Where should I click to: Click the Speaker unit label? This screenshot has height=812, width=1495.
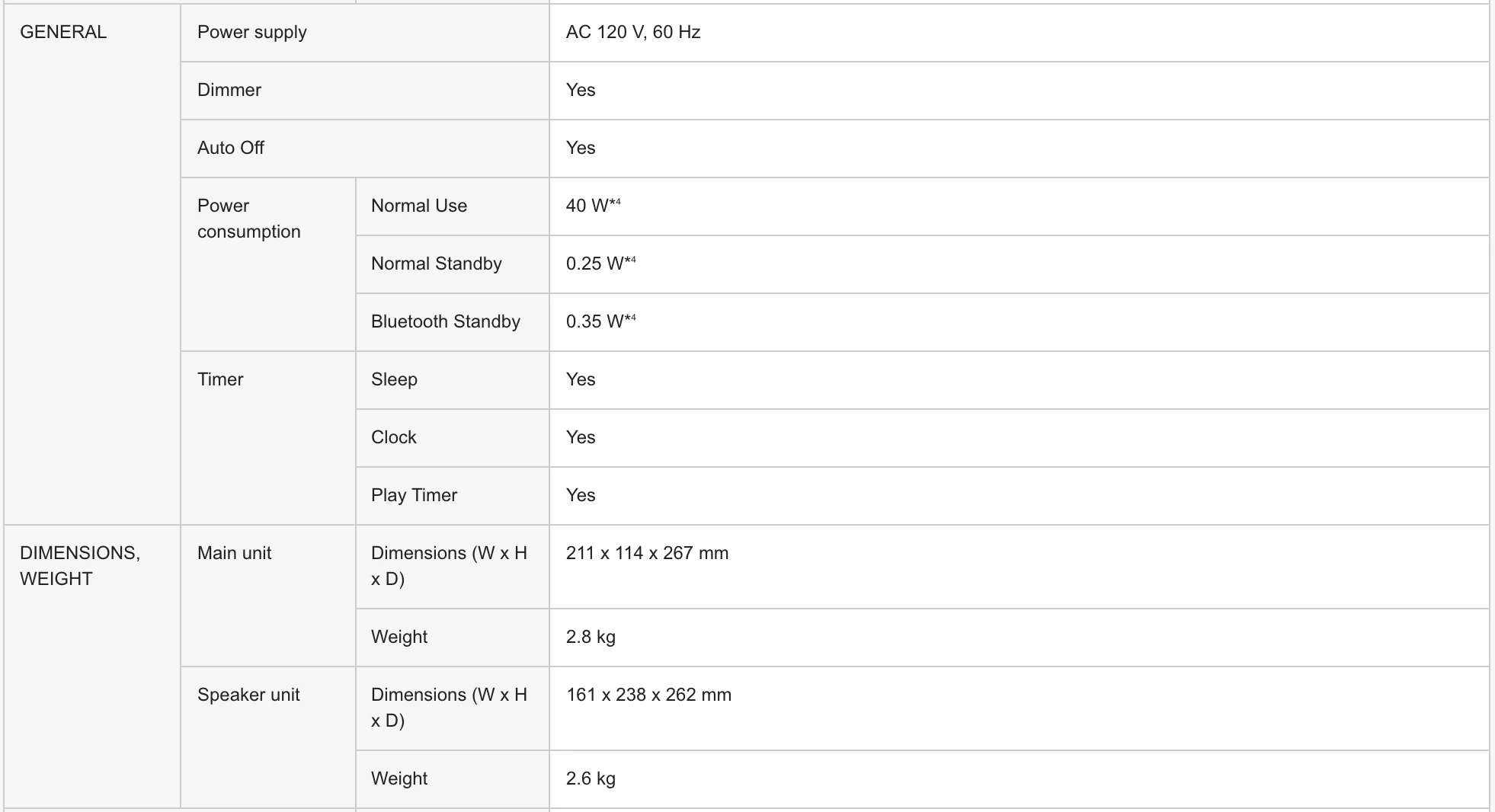pyautogui.click(x=248, y=695)
